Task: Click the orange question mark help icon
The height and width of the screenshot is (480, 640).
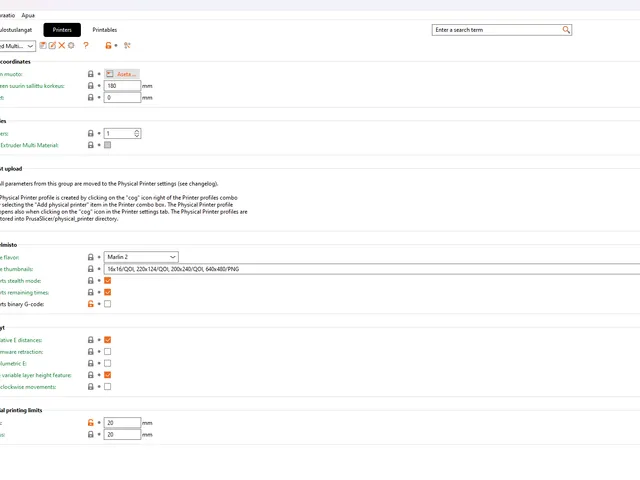Action: coord(86,45)
